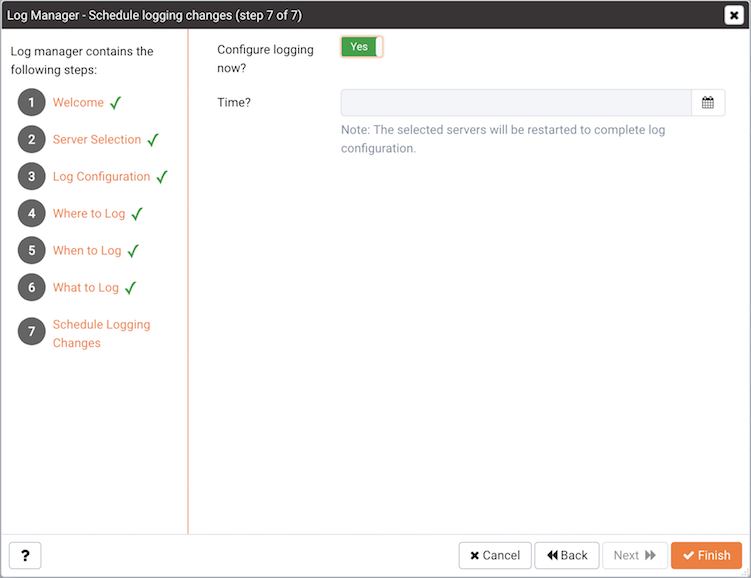751x578 pixels.
Task: Open the Log Configuration step
Action: 101,177
